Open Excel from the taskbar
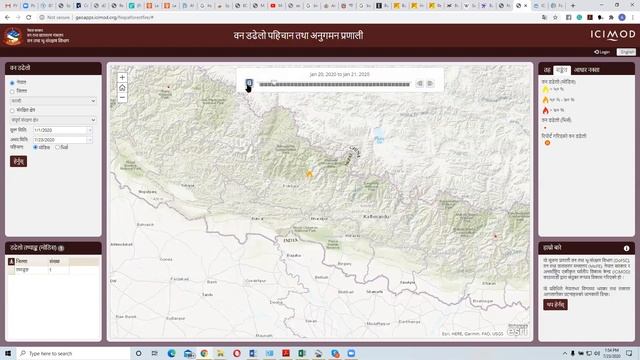 pos(302,353)
